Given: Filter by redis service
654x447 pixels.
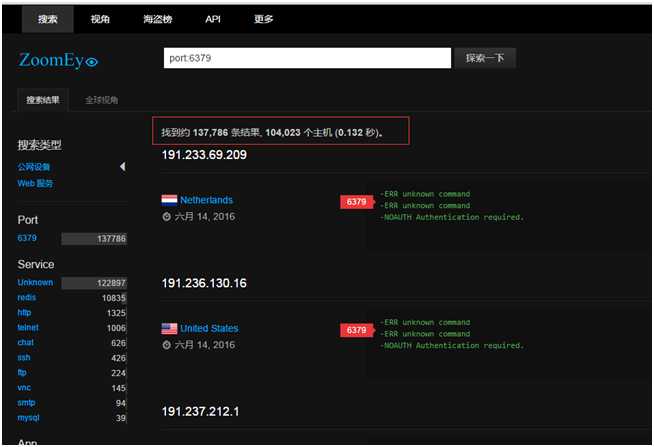Looking at the screenshot, I should click(27, 298).
